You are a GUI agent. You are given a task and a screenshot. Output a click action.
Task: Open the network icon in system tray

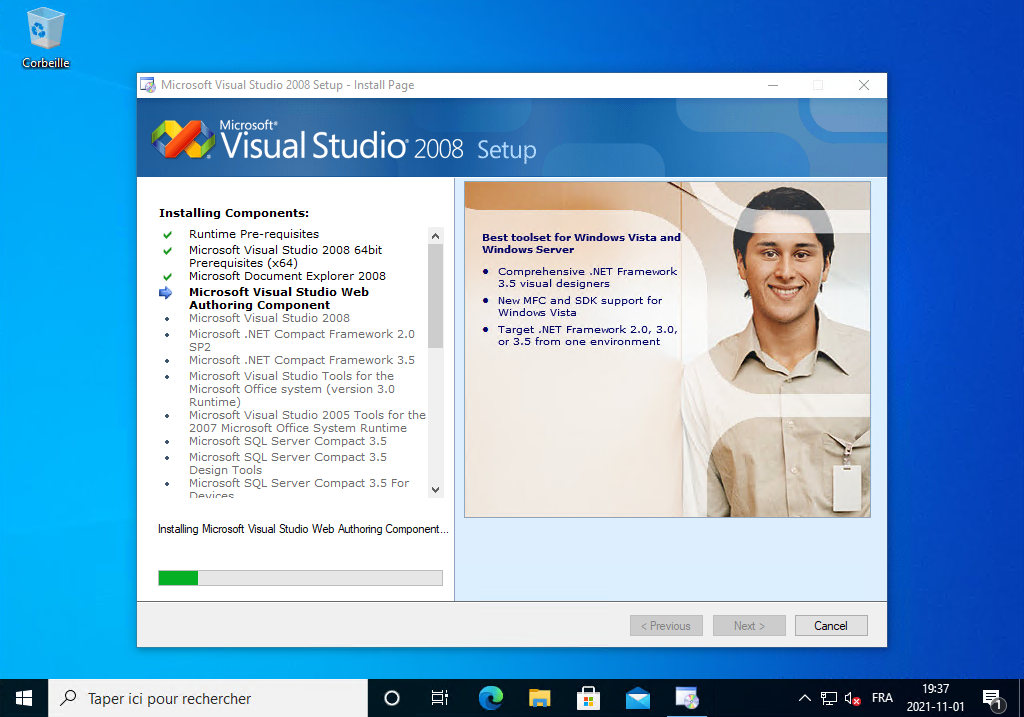point(829,698)
